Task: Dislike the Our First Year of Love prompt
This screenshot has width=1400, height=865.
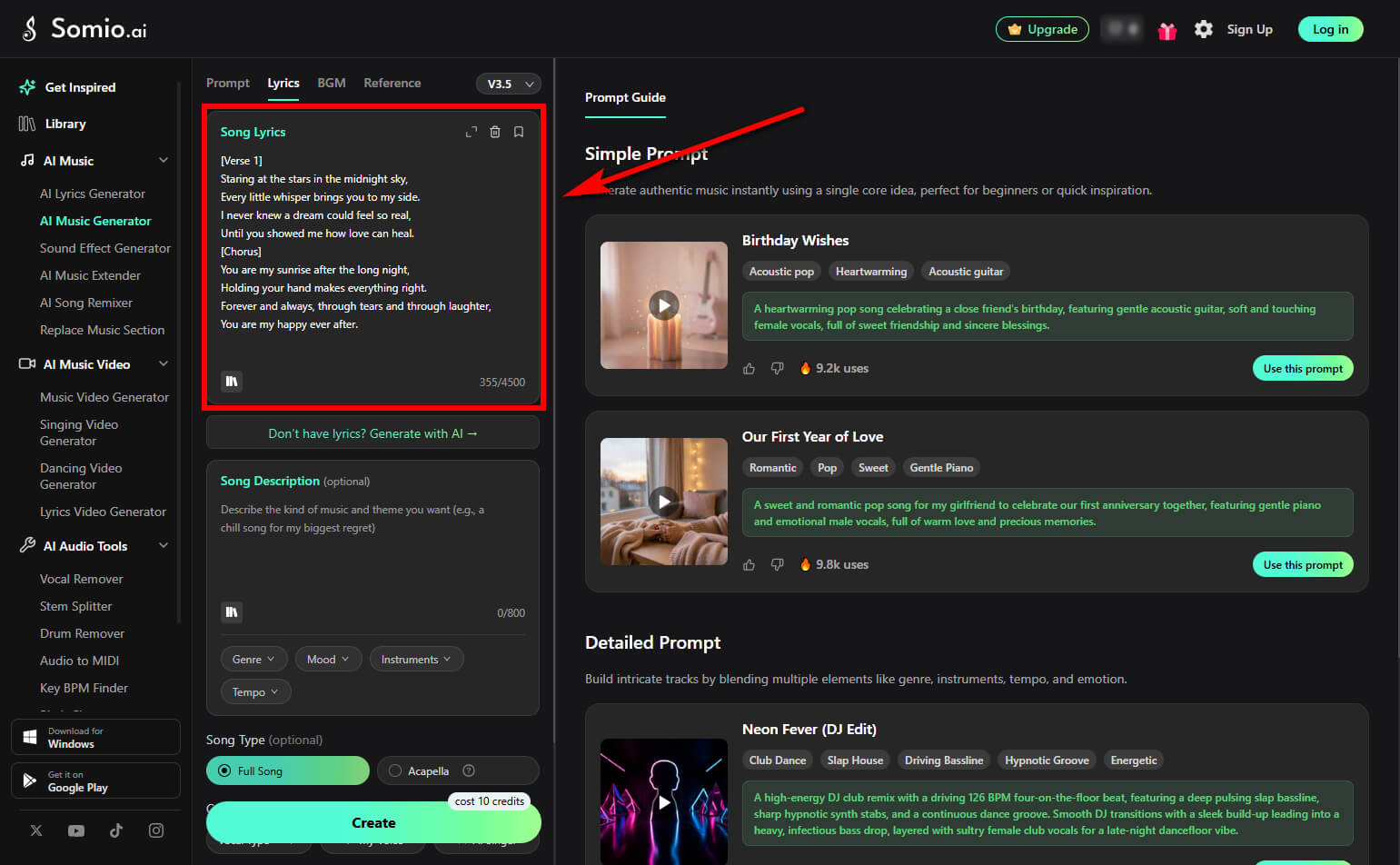Action: 778,564
